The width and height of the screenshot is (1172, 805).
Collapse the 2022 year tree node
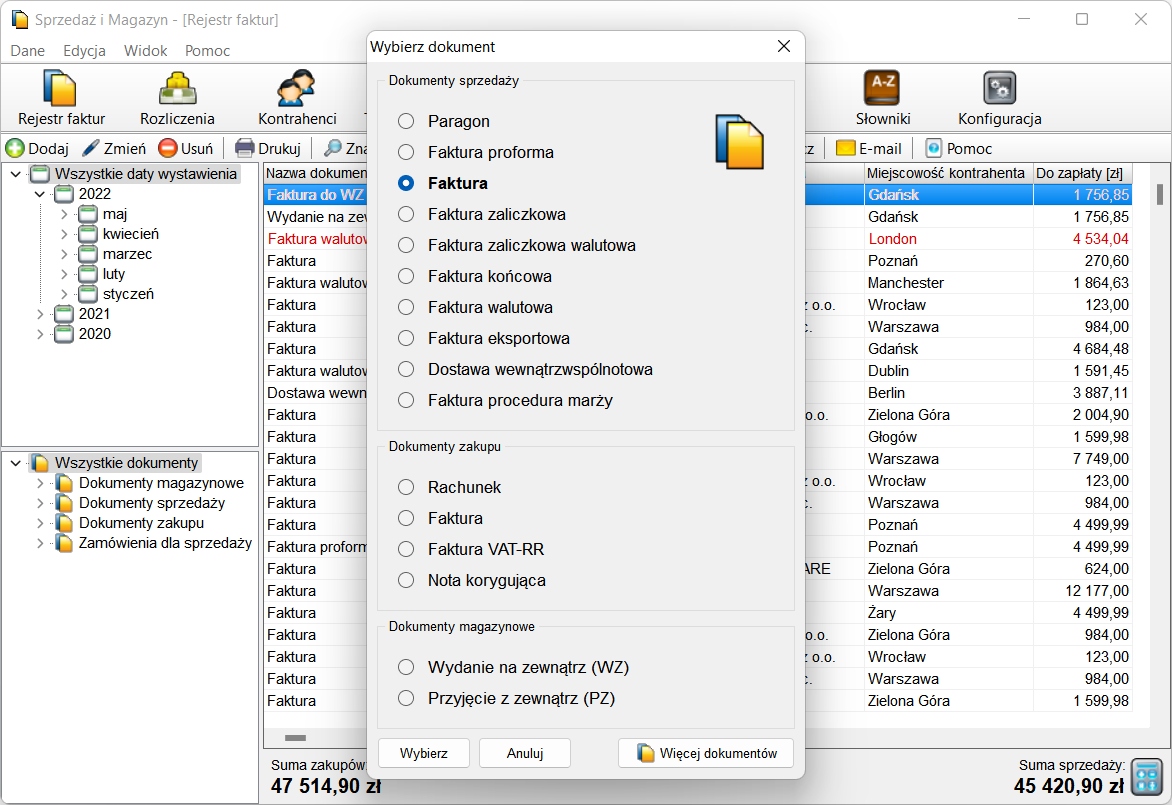[40, 194]
